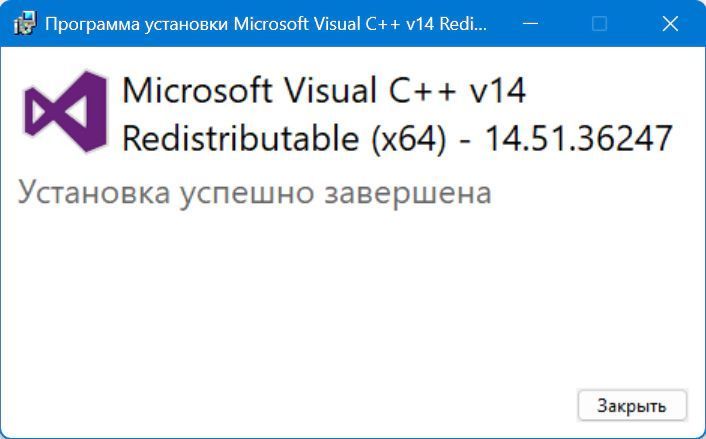Click the (x64) architecture label

[409, 139]
